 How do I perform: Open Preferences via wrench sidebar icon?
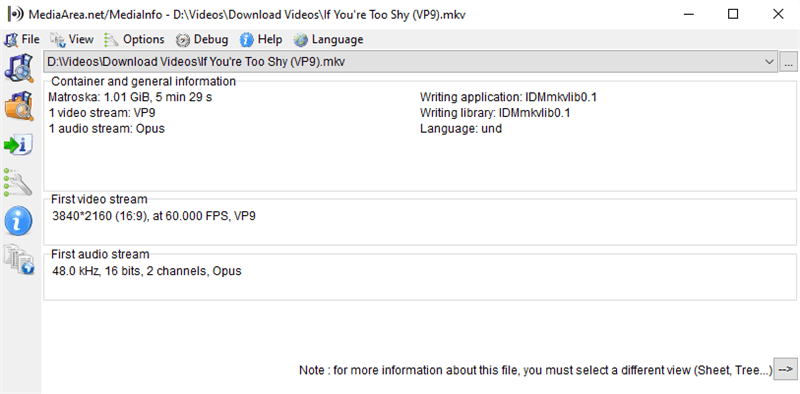(x=19, y=182)
